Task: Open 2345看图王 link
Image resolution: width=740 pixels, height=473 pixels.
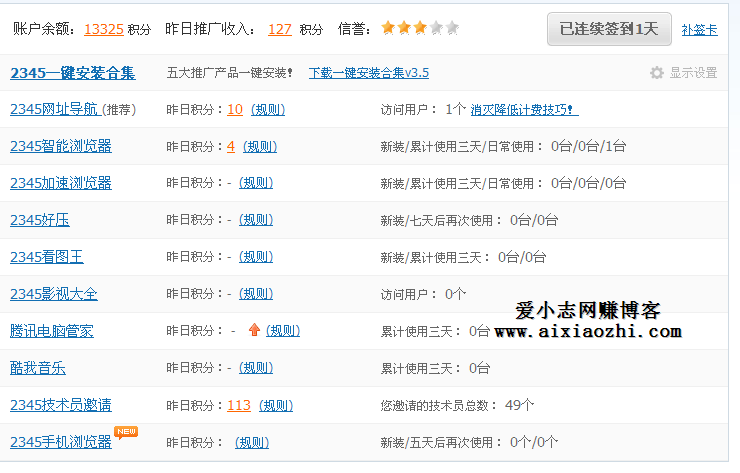Action: 47,257
